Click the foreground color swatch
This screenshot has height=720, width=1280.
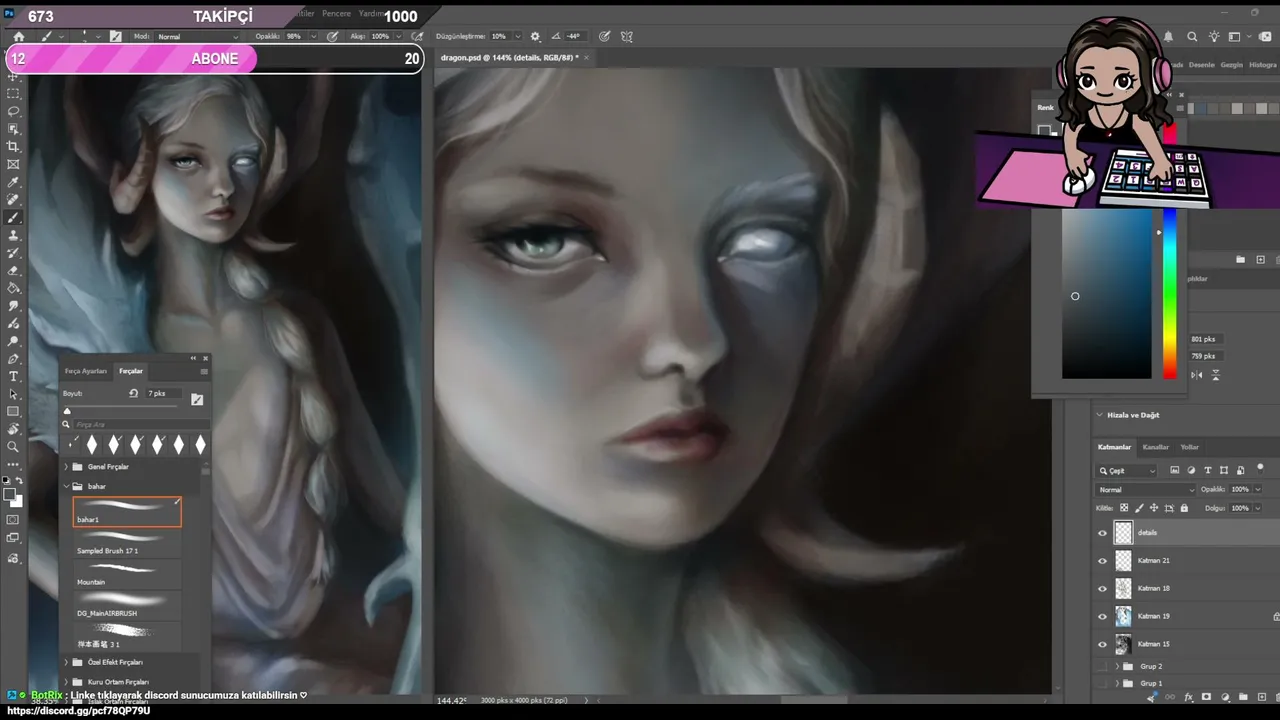coord(9,494)
